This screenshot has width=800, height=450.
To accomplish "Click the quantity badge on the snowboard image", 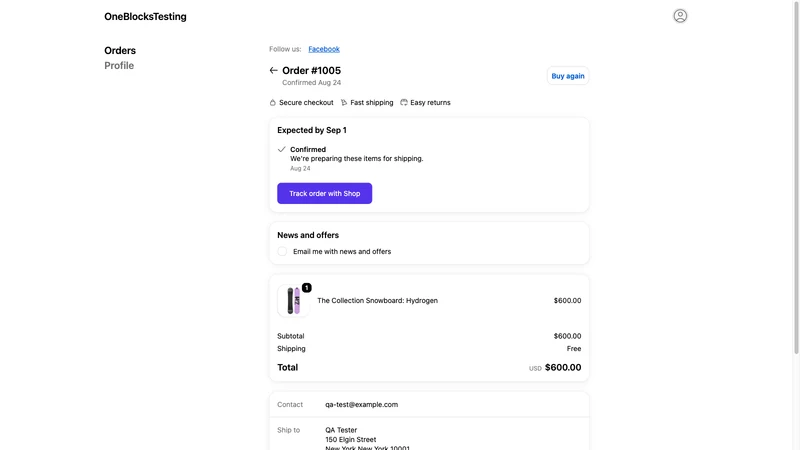I will click(x=306, y=288).
